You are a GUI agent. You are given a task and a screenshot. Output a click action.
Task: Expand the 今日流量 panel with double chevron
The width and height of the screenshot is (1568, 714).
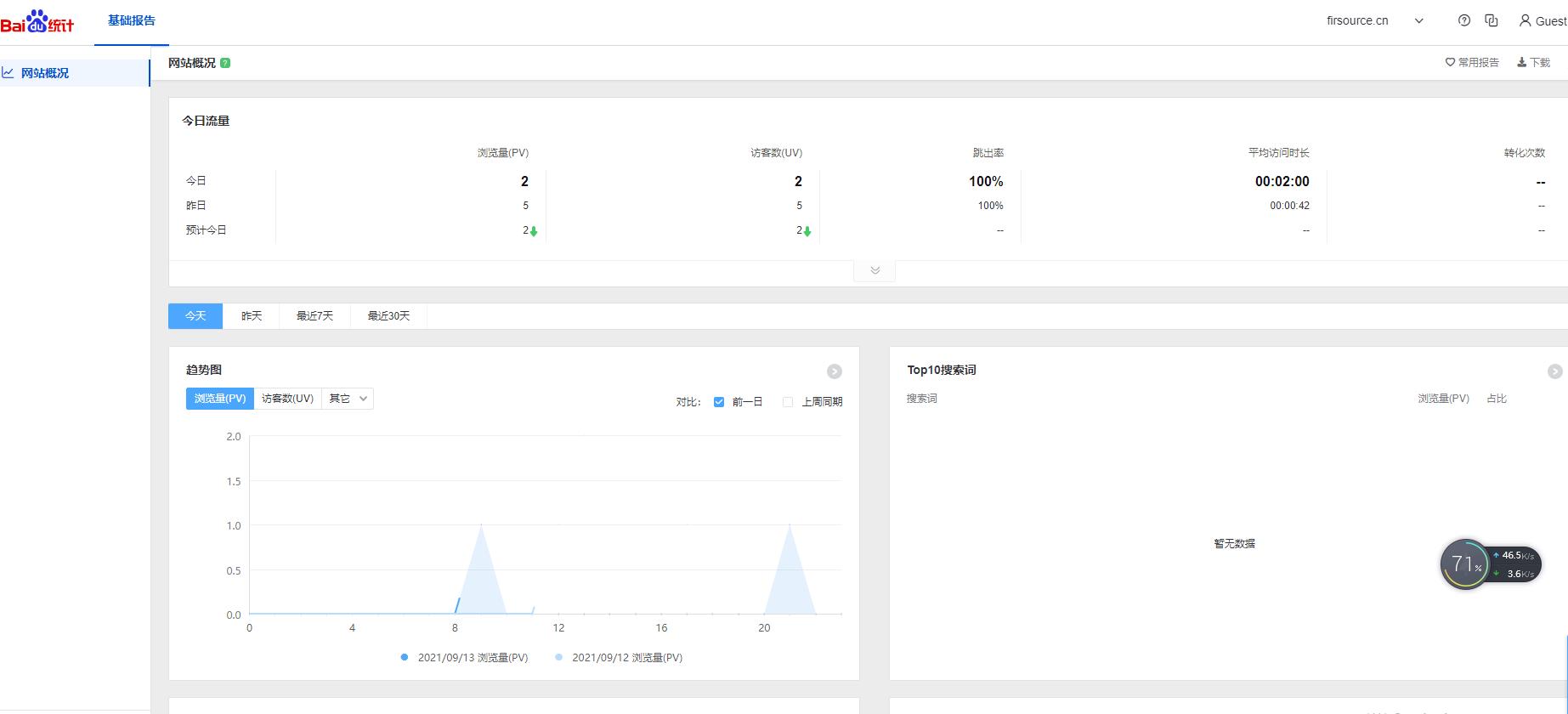(875, 270)
